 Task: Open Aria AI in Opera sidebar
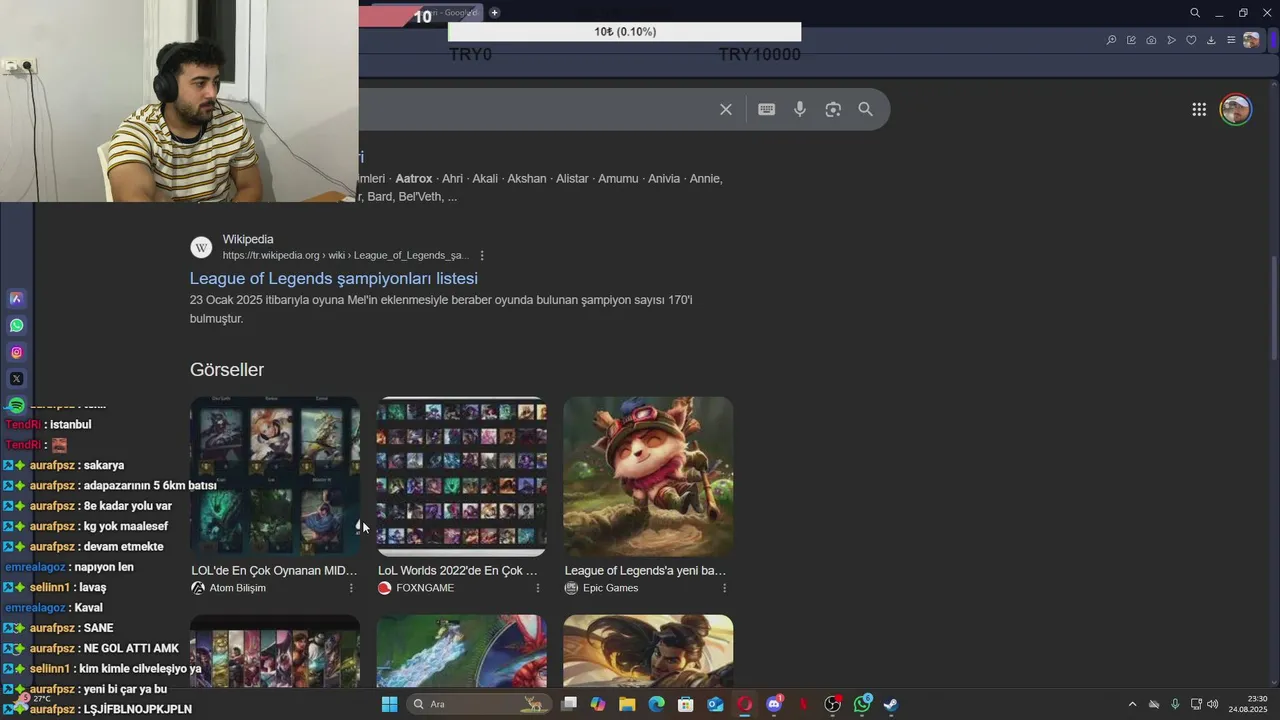coord(16,298)
